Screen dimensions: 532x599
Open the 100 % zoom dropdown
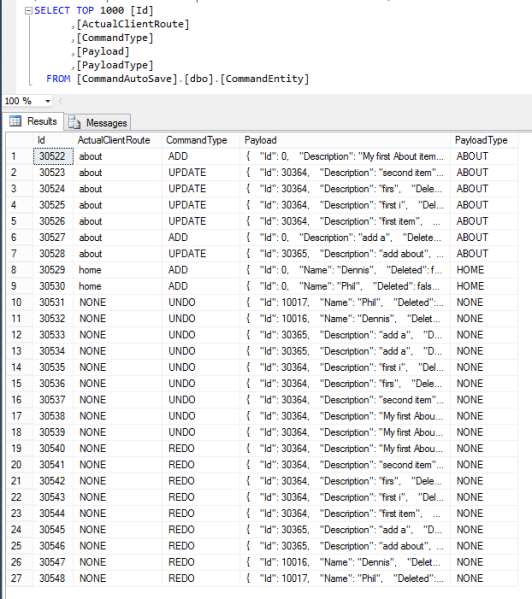coord(48,101)
